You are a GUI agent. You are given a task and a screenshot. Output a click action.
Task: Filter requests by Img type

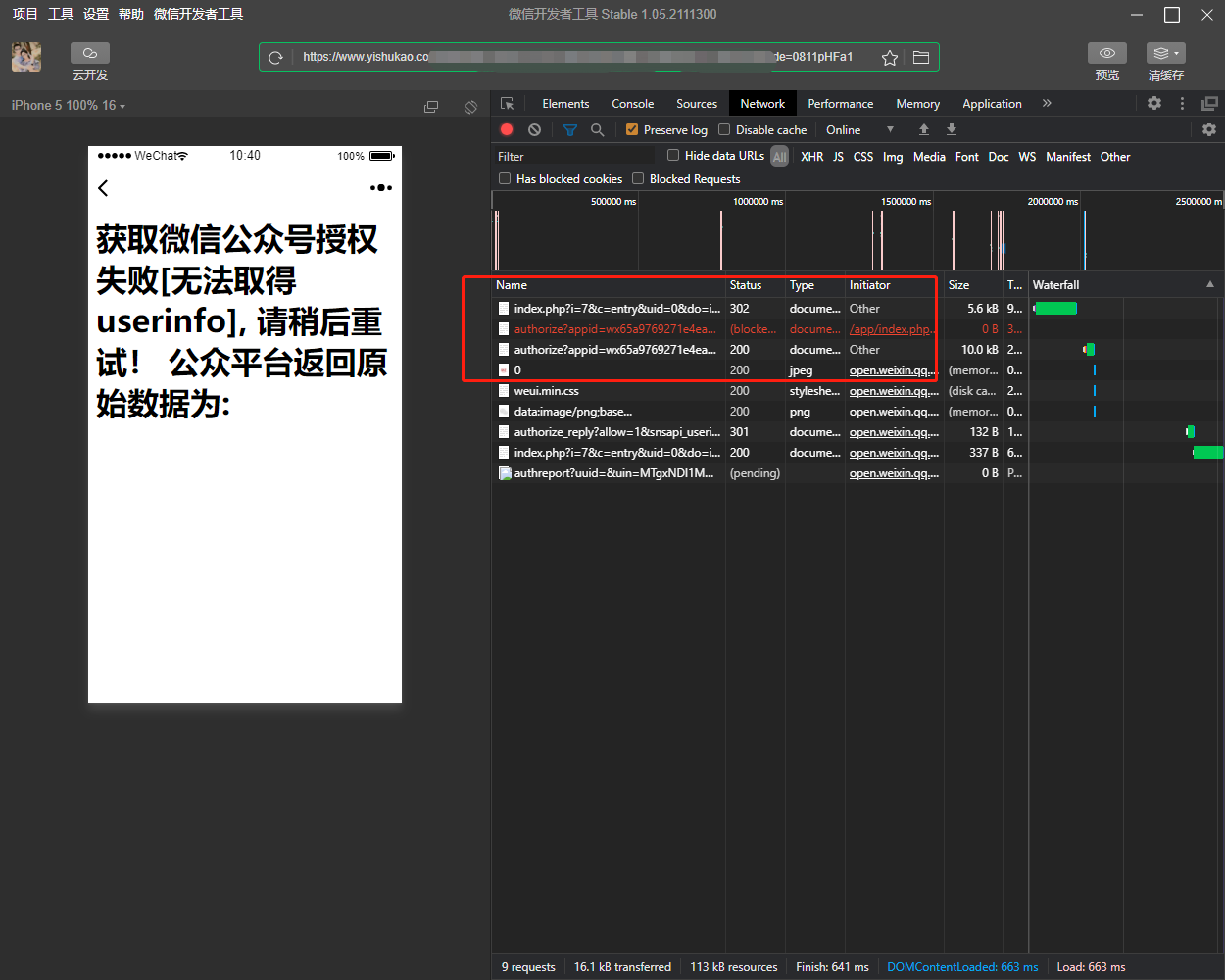(893, 157)
